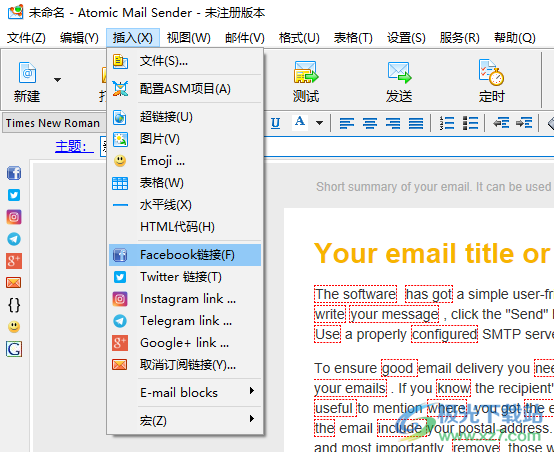Choose 配置ASM项目(A) menu entry
Screen dimensions: 554x452
click(185, 89)
